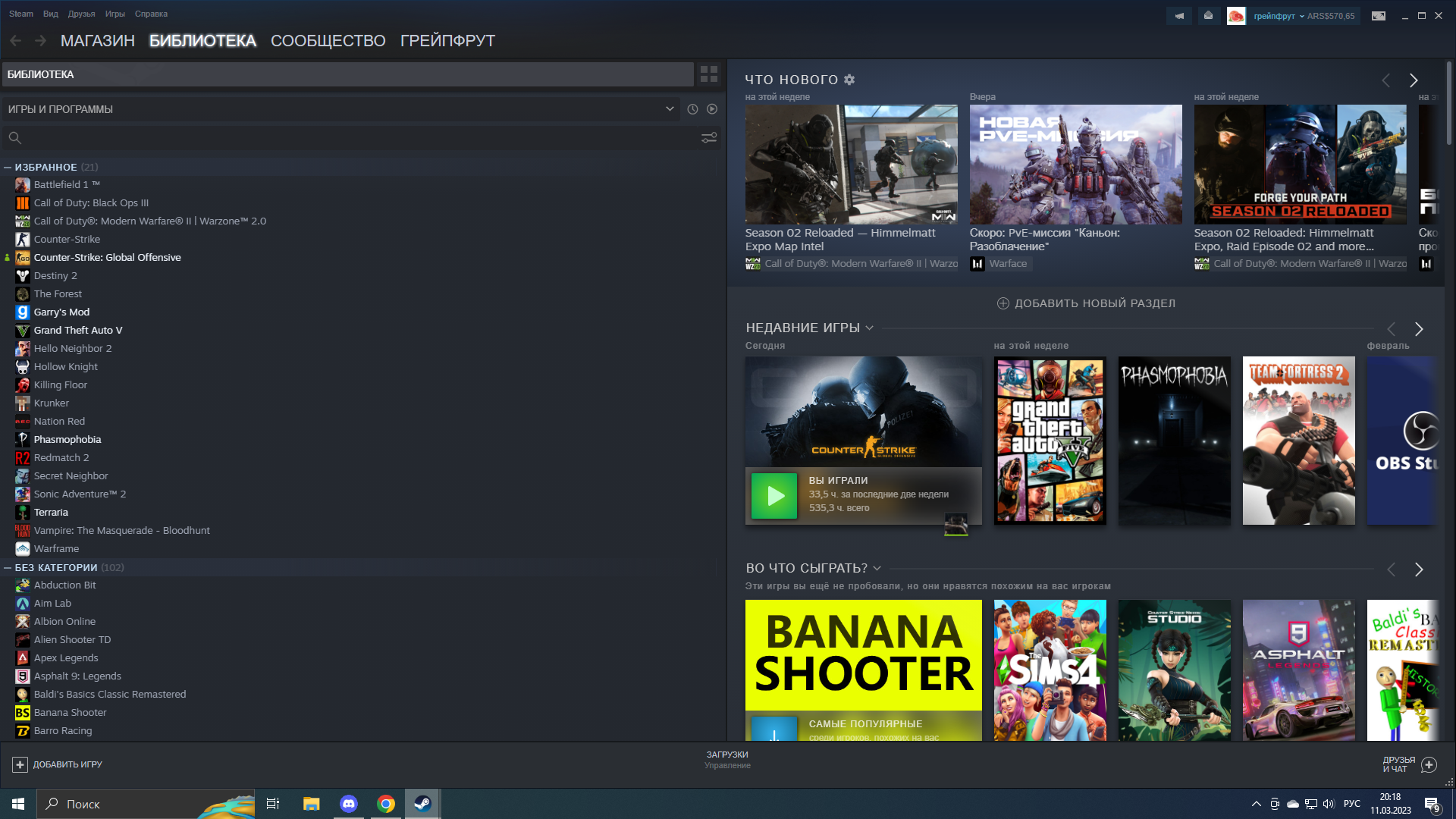The width and height of the screenshot is (1456, 819).
Task: Open the Warface PvE mission news thumbnail
Action: point(1075,165)
